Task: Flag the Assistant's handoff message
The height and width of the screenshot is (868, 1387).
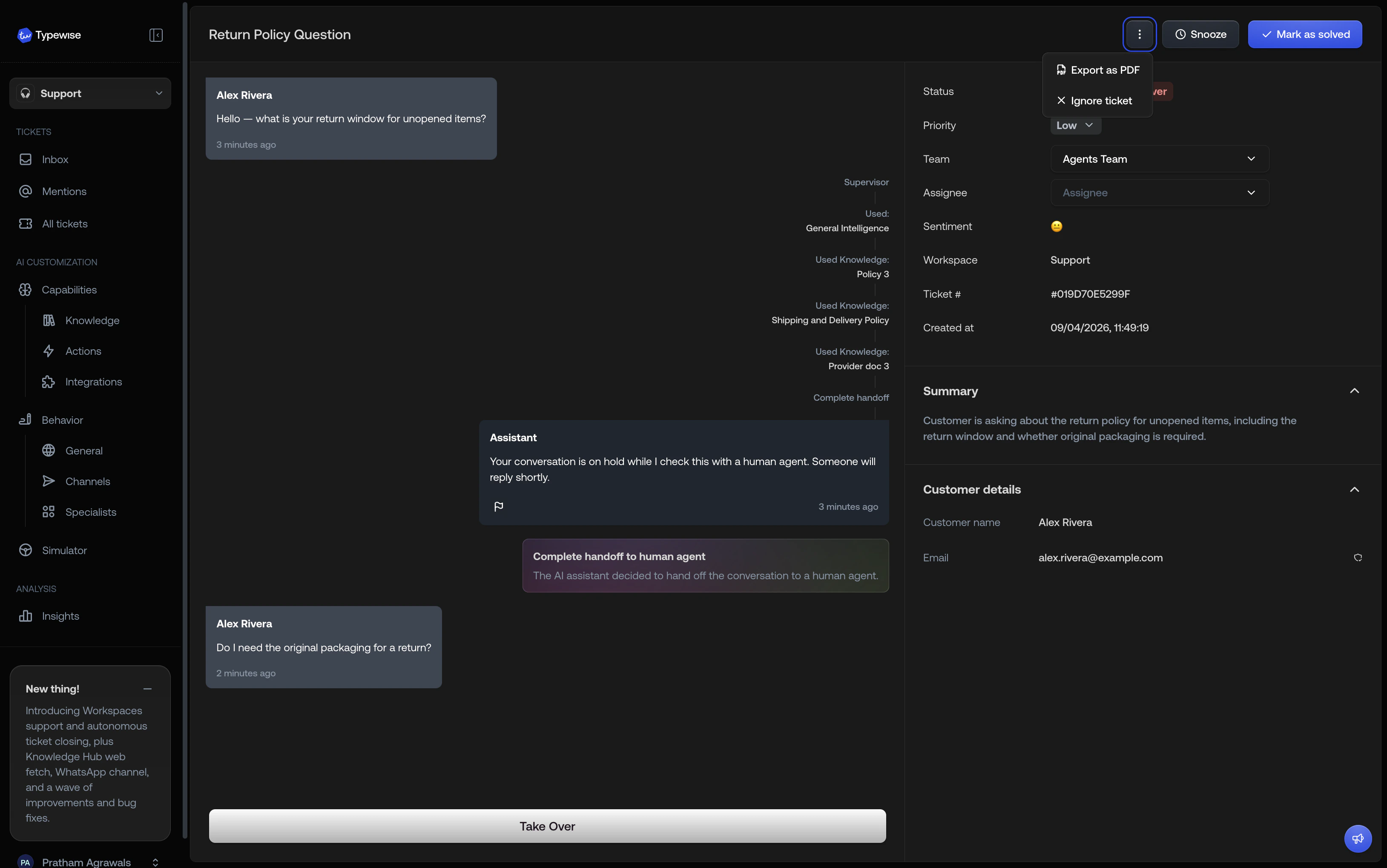Action: click(x=498, y=506)
